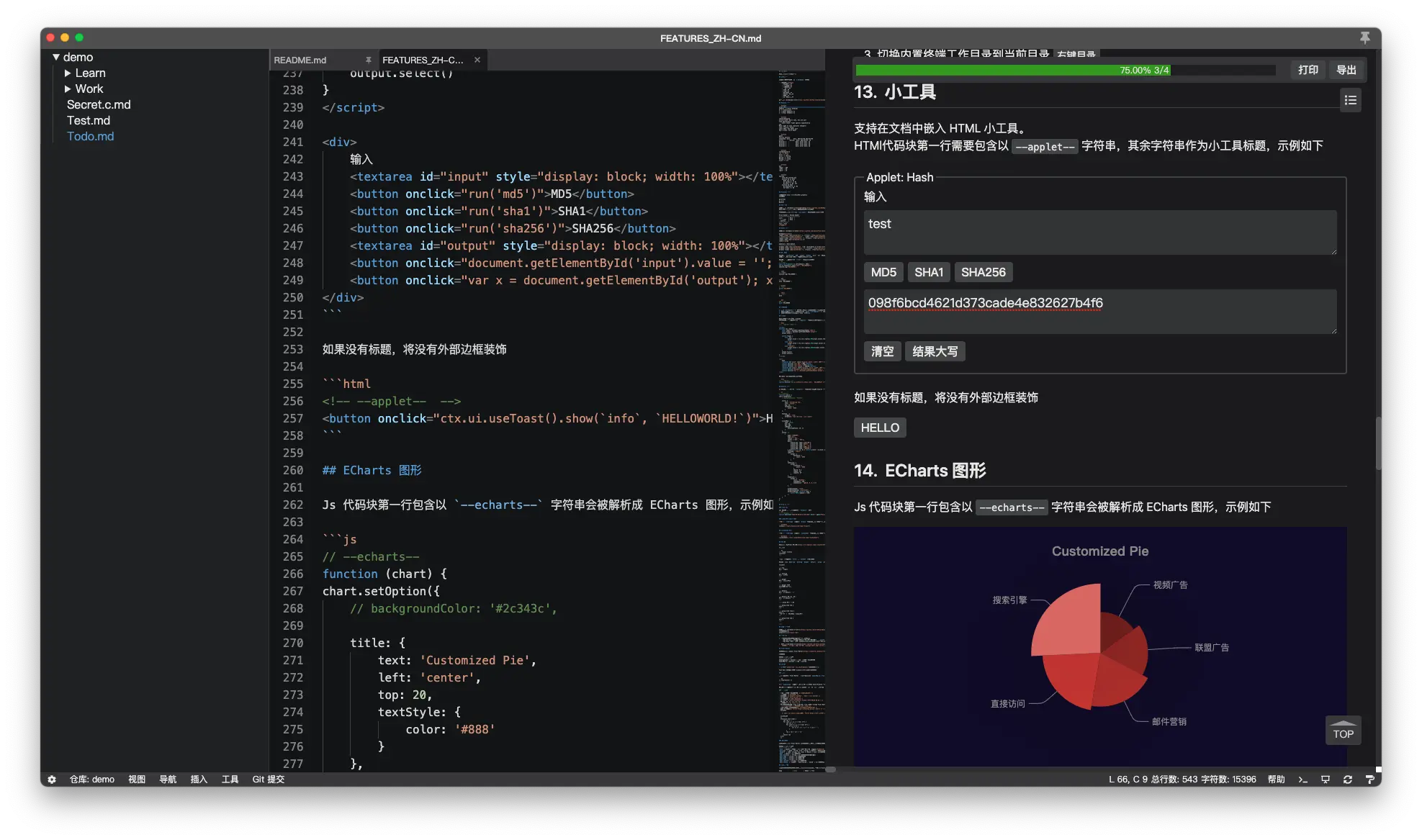Open Test.md in the file tree
This screenshot has height=840, width=1422.
pyautogui.click(x=89, y=120)
